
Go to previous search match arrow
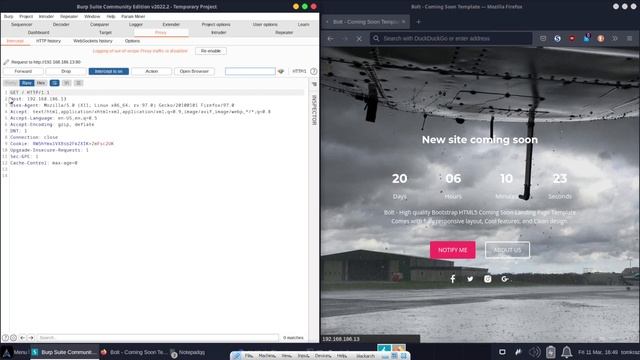(x=22, y=338)
